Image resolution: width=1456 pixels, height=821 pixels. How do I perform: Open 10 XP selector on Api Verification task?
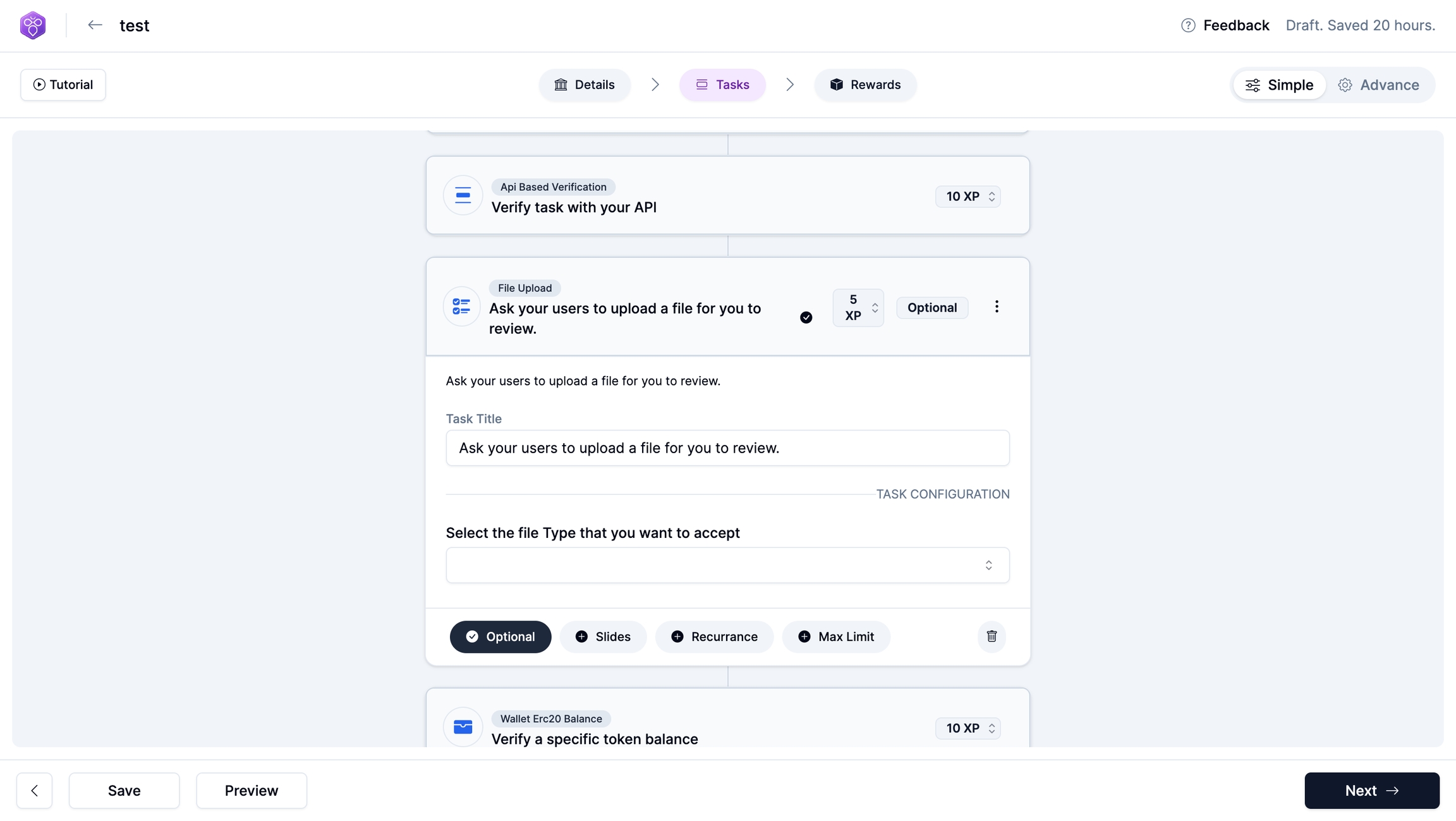[968, 197]
